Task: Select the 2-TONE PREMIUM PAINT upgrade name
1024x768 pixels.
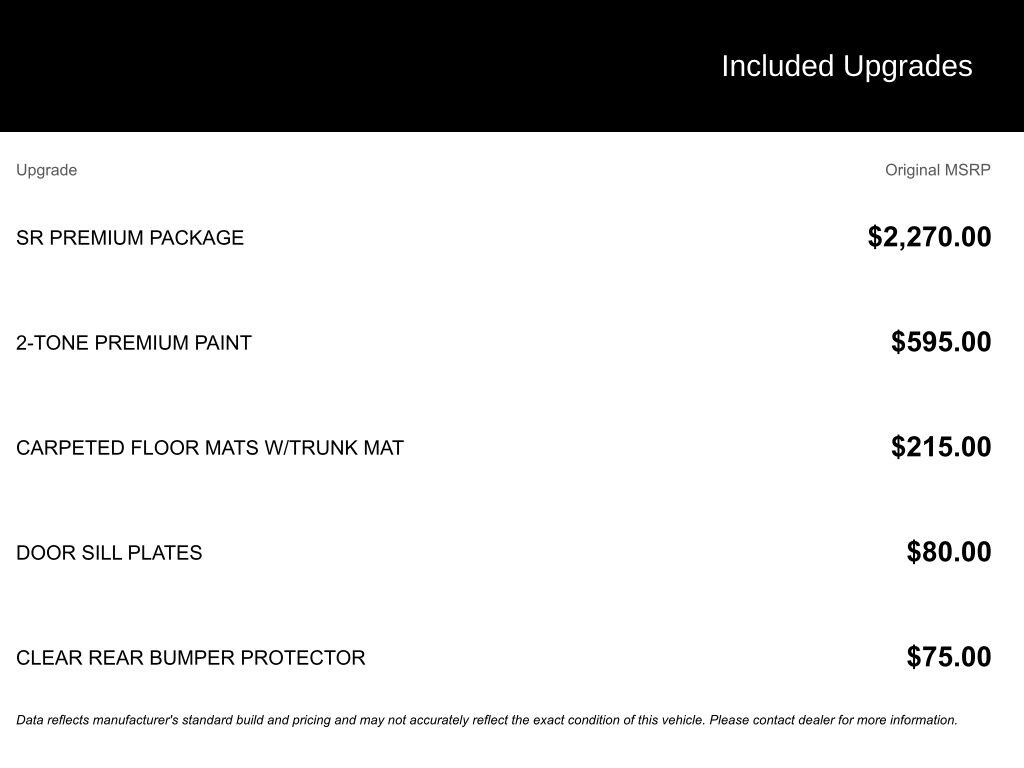Action: point(133,343)
